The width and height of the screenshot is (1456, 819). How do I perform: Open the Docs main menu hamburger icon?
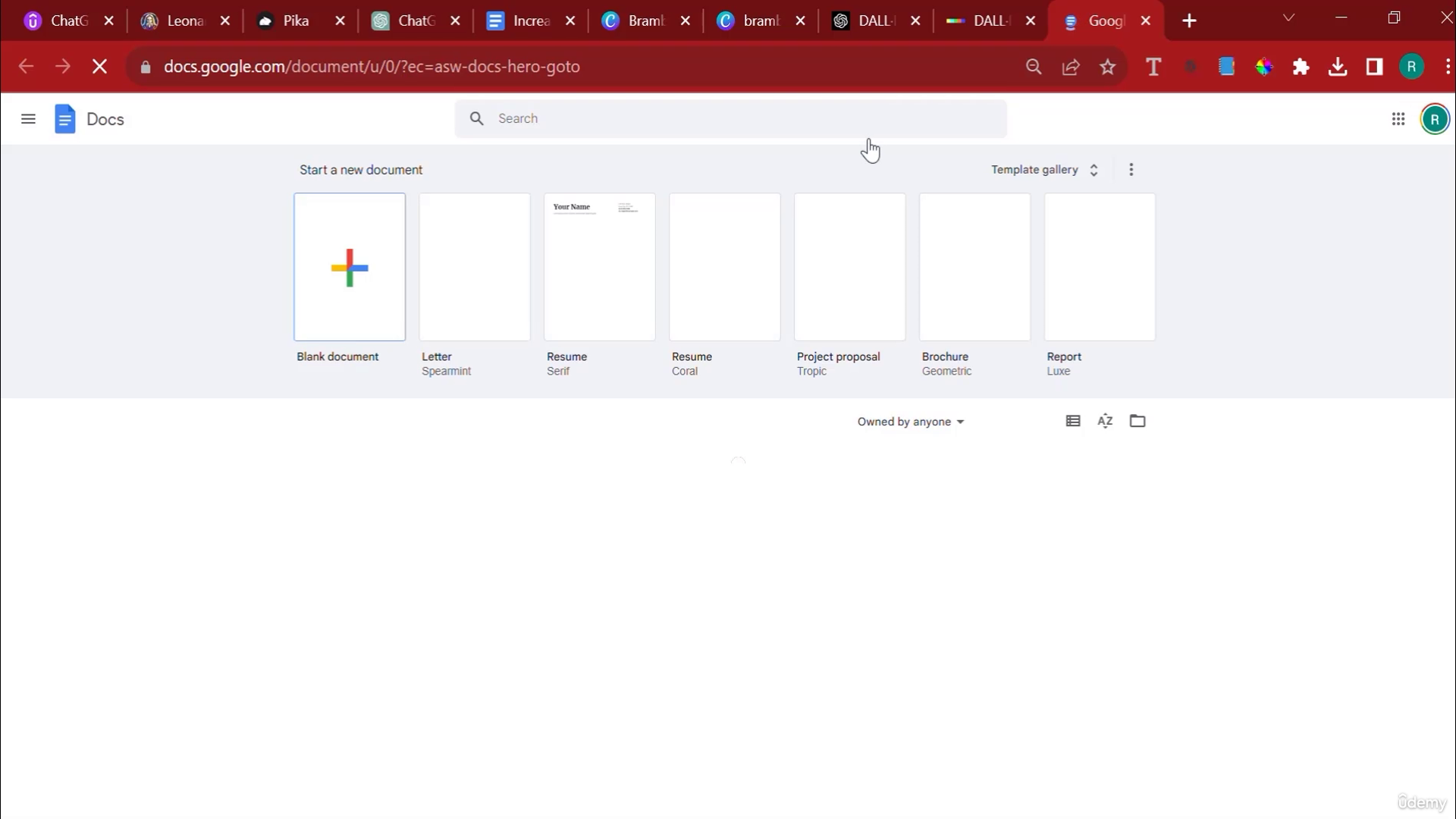pos(28,119)
